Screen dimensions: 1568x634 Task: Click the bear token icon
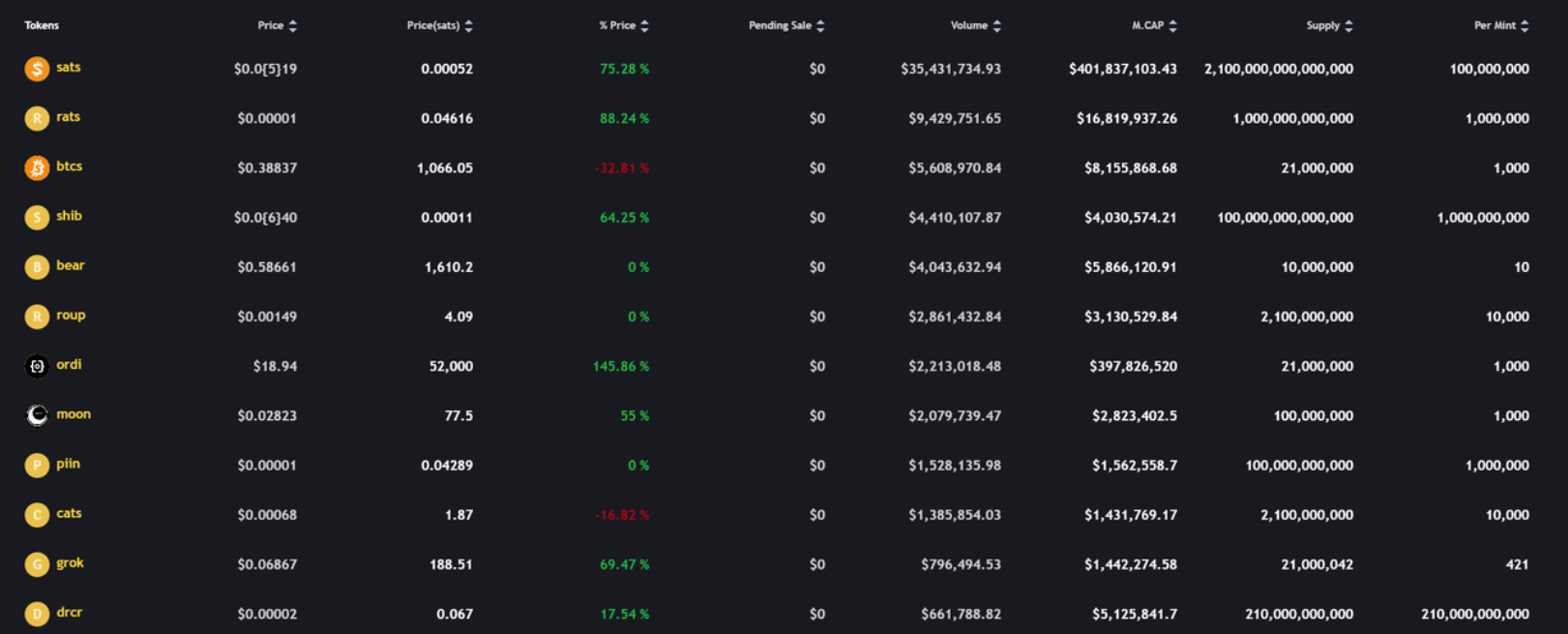click(37, 267)
